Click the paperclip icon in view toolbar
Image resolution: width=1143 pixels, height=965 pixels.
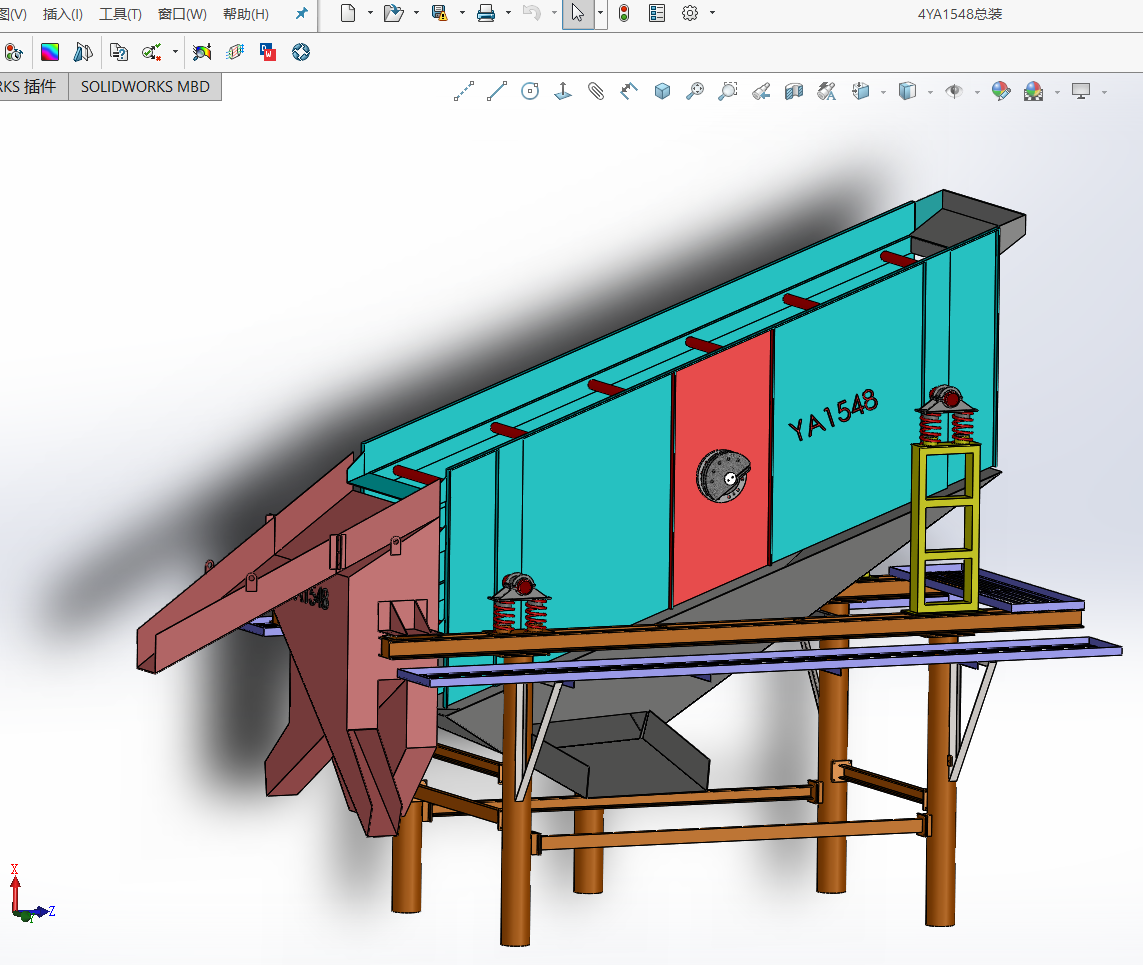pyautogui.click(x=596, y=92)
